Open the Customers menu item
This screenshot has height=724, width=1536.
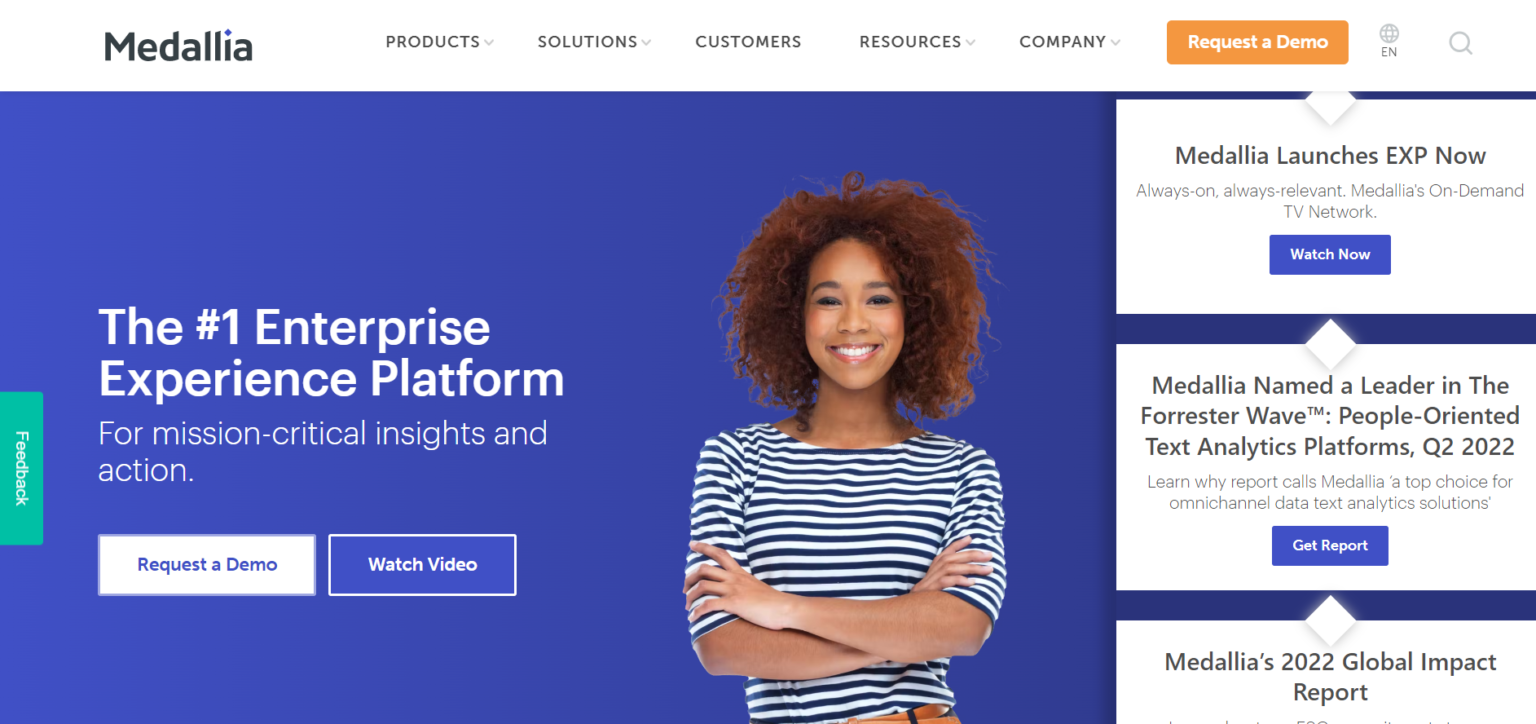pos(748,42)
